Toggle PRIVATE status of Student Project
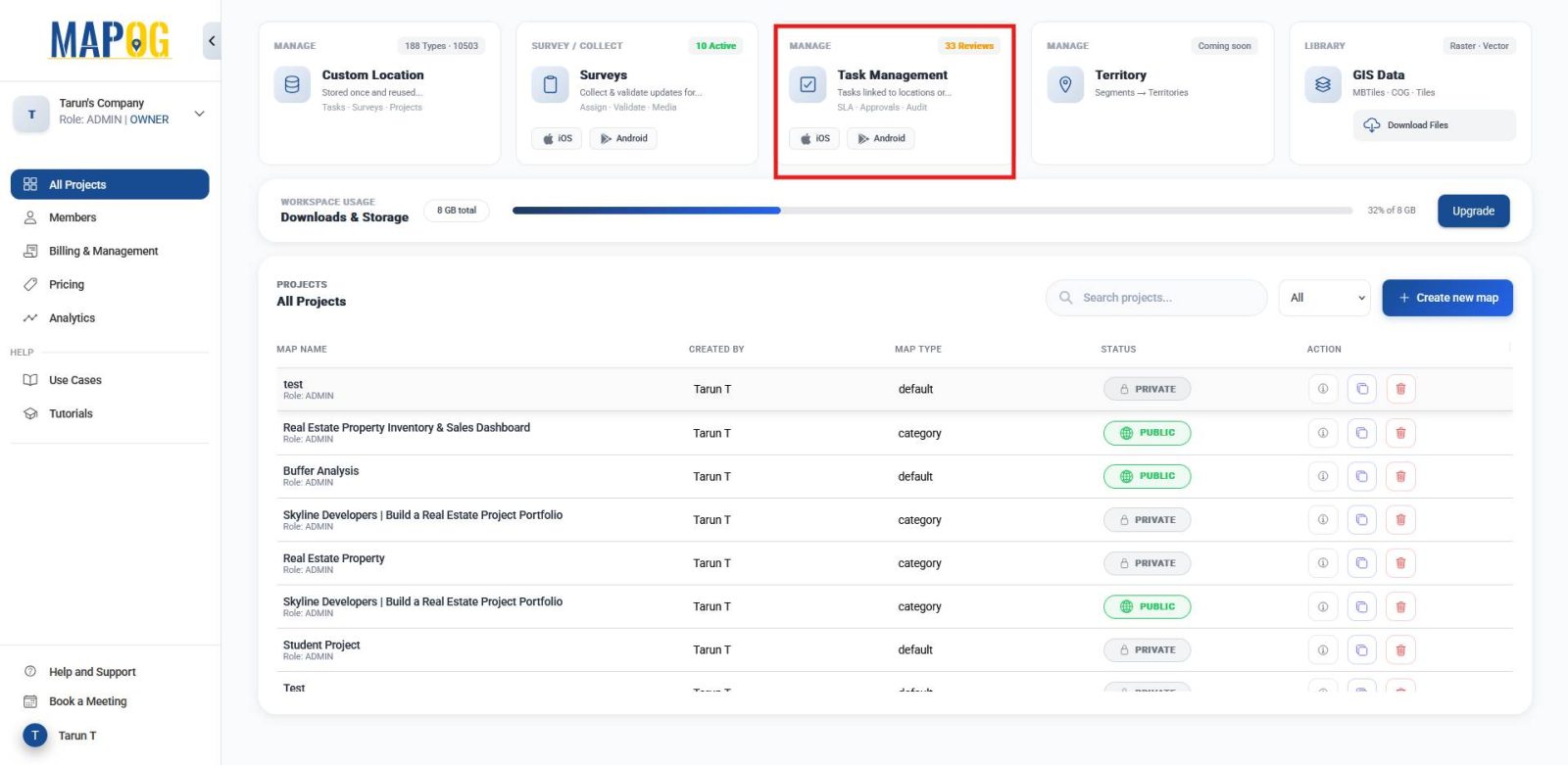1568x765 pixels. point(1147,649)
